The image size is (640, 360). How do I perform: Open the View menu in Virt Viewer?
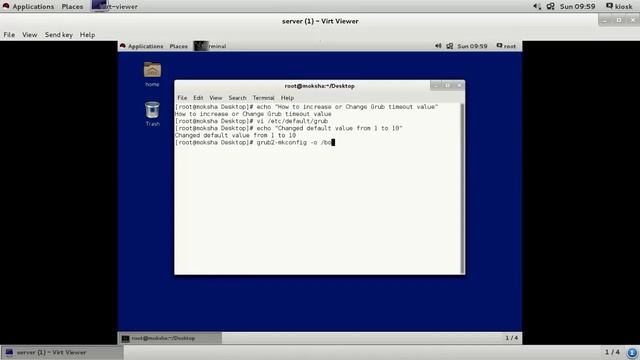pyautogui.click(x=29, y=35)
